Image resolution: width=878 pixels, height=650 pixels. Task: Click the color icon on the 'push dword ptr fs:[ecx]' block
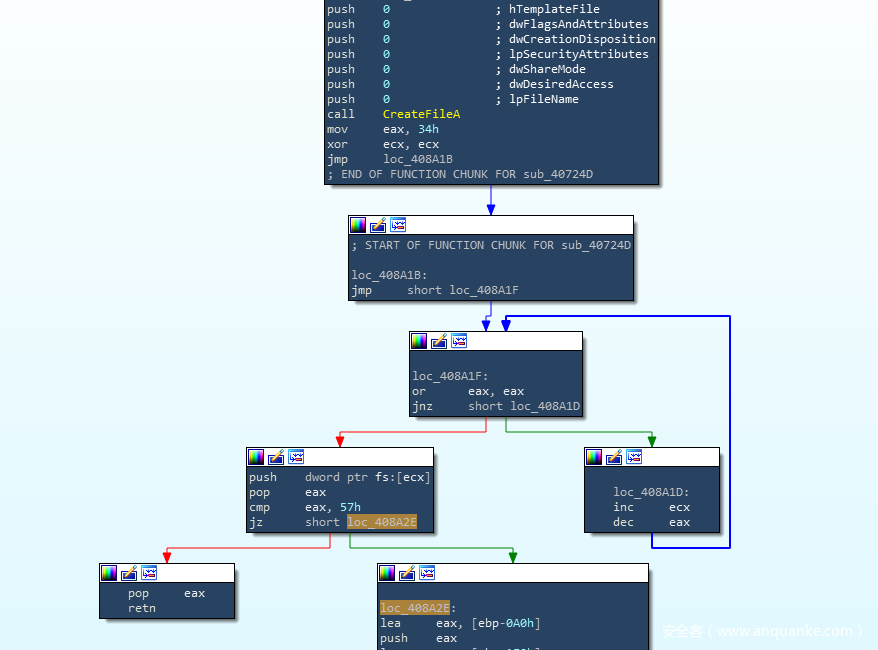click(256, 457)
